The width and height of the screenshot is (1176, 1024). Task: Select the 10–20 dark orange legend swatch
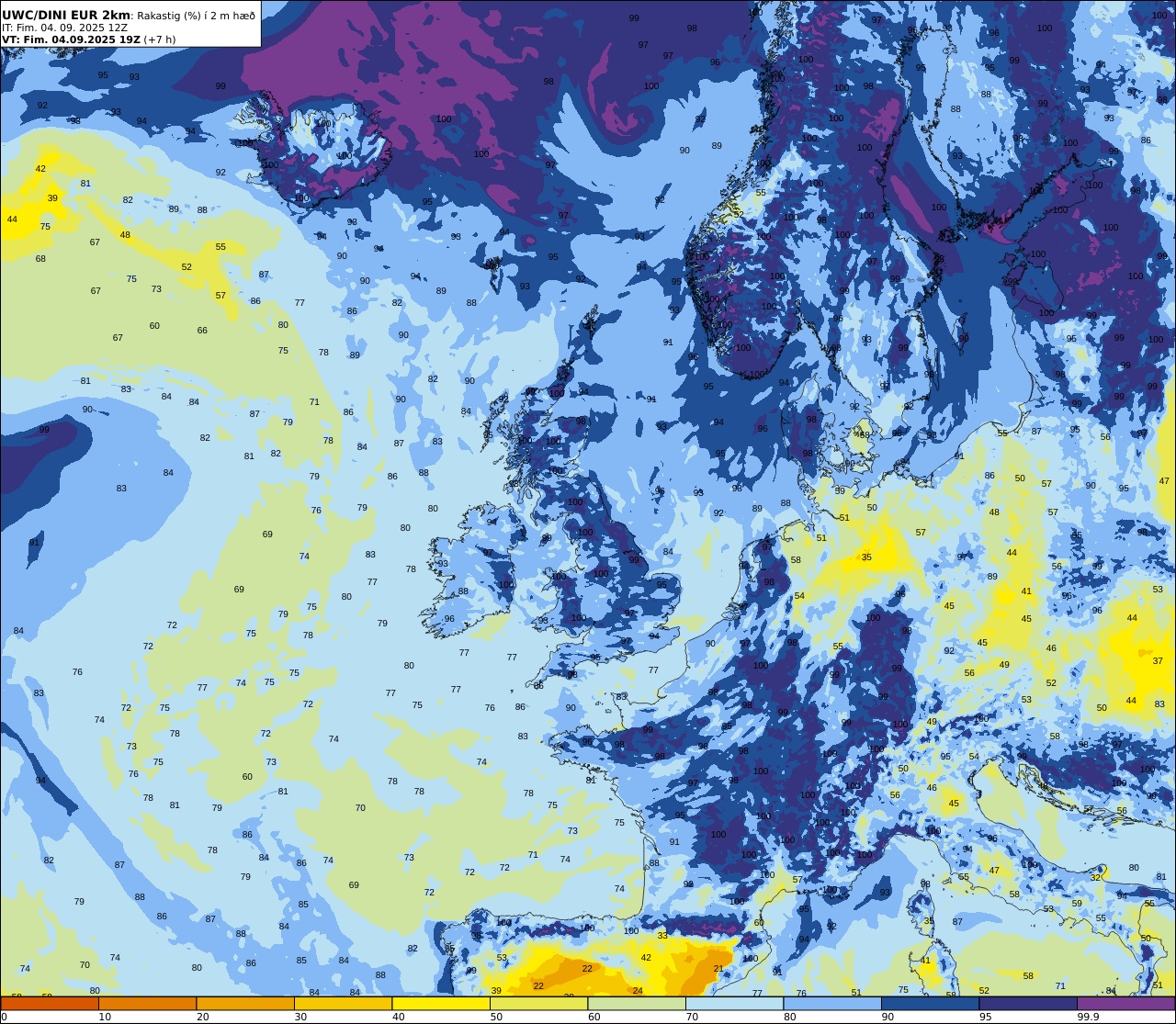point(147,1003)
